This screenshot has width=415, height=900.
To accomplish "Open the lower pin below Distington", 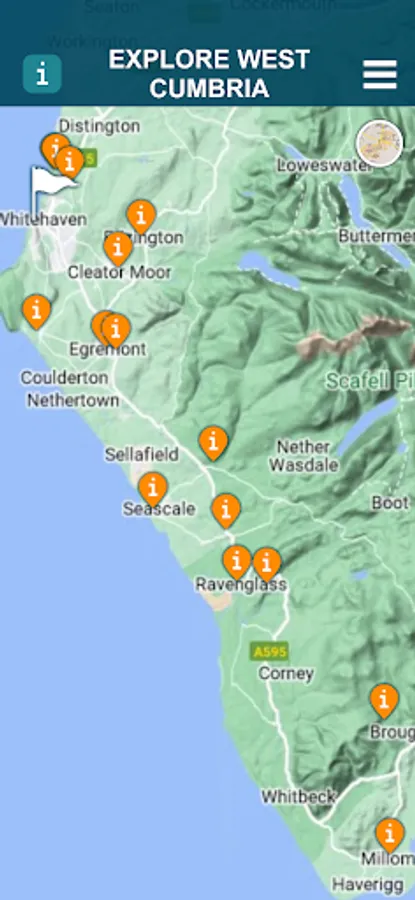I will 71,163.
